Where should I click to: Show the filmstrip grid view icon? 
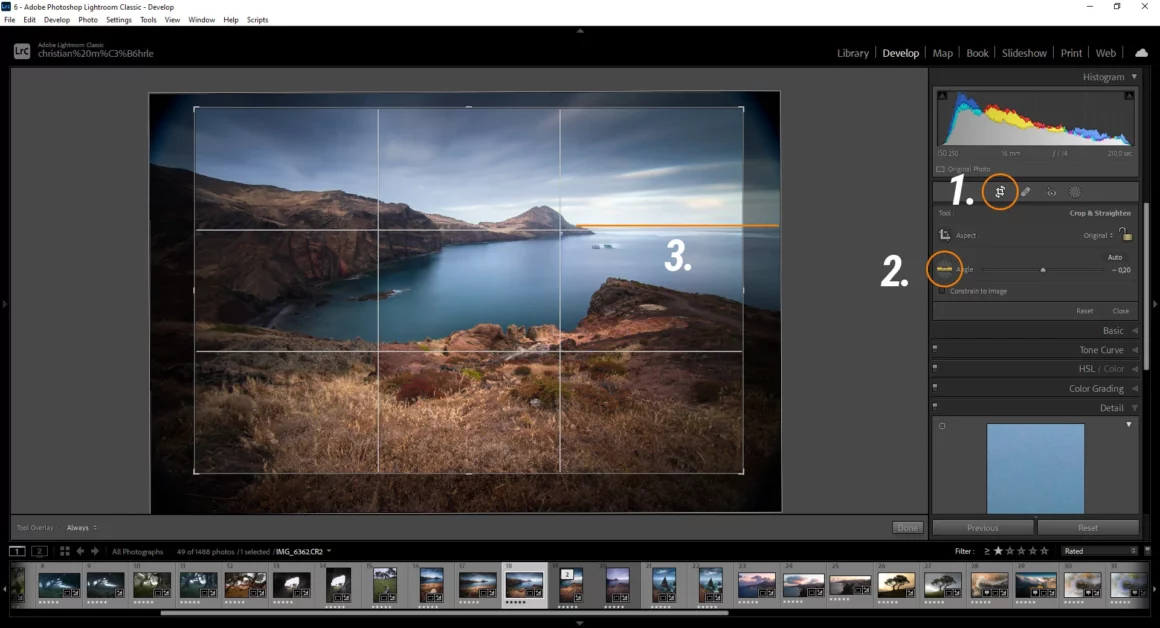(x=65, y=551)
